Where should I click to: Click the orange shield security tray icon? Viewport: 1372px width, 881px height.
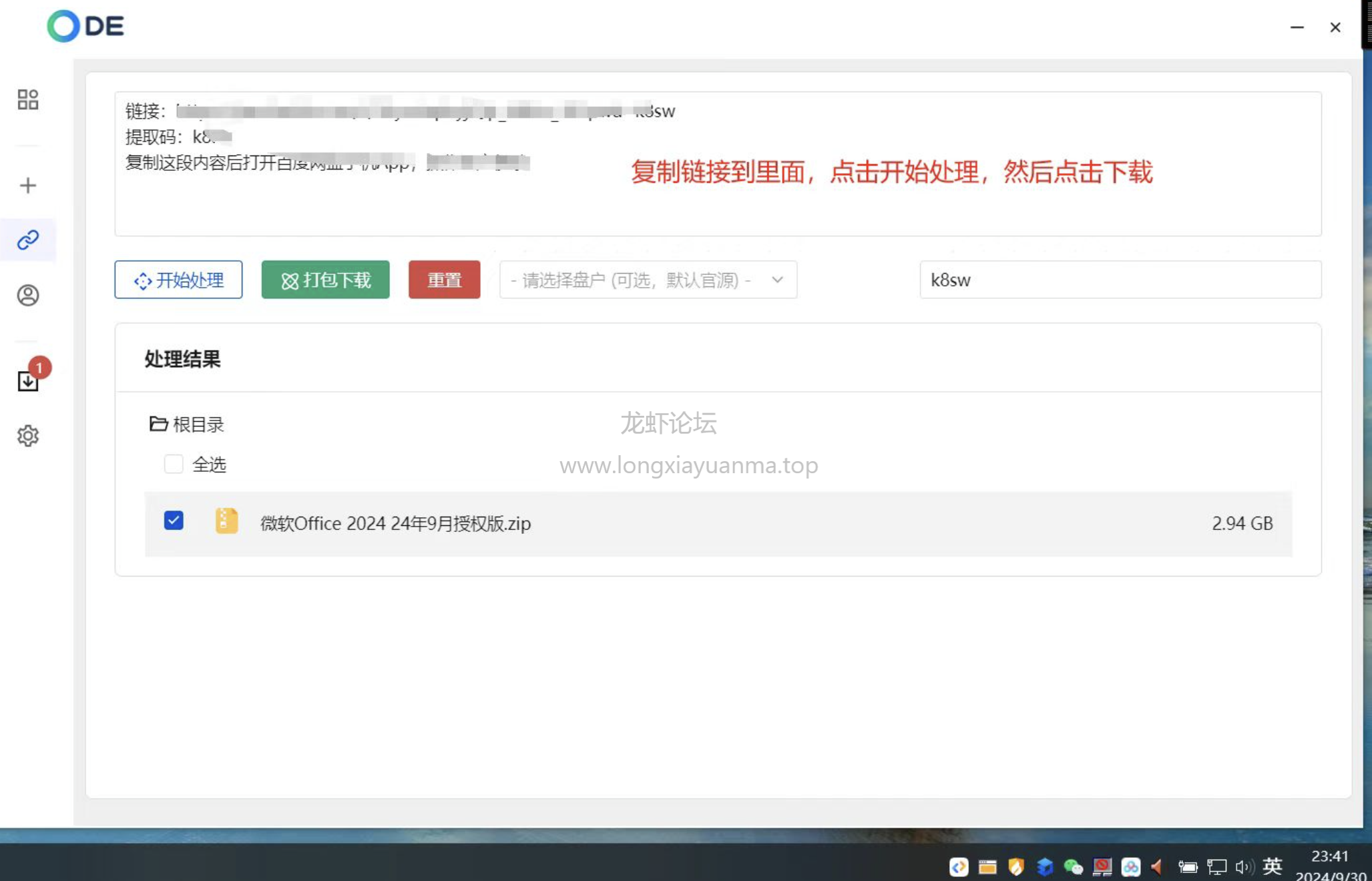(x=1016, y=866)
